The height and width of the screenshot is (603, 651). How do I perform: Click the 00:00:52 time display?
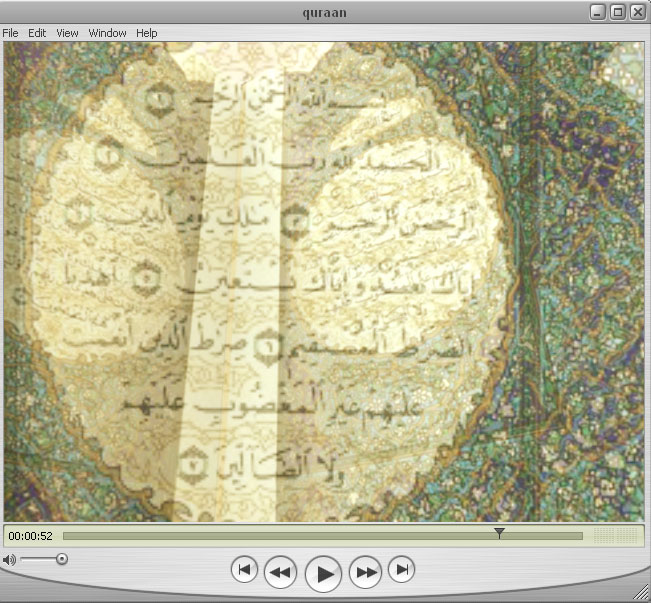pos(30,536)
